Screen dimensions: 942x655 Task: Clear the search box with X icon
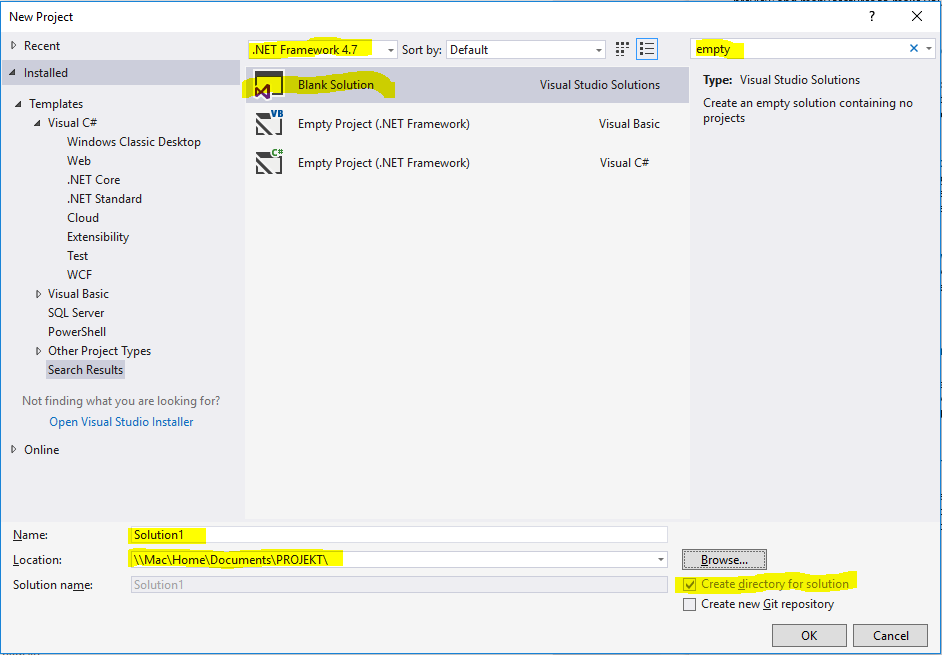[x=914, y=49]
